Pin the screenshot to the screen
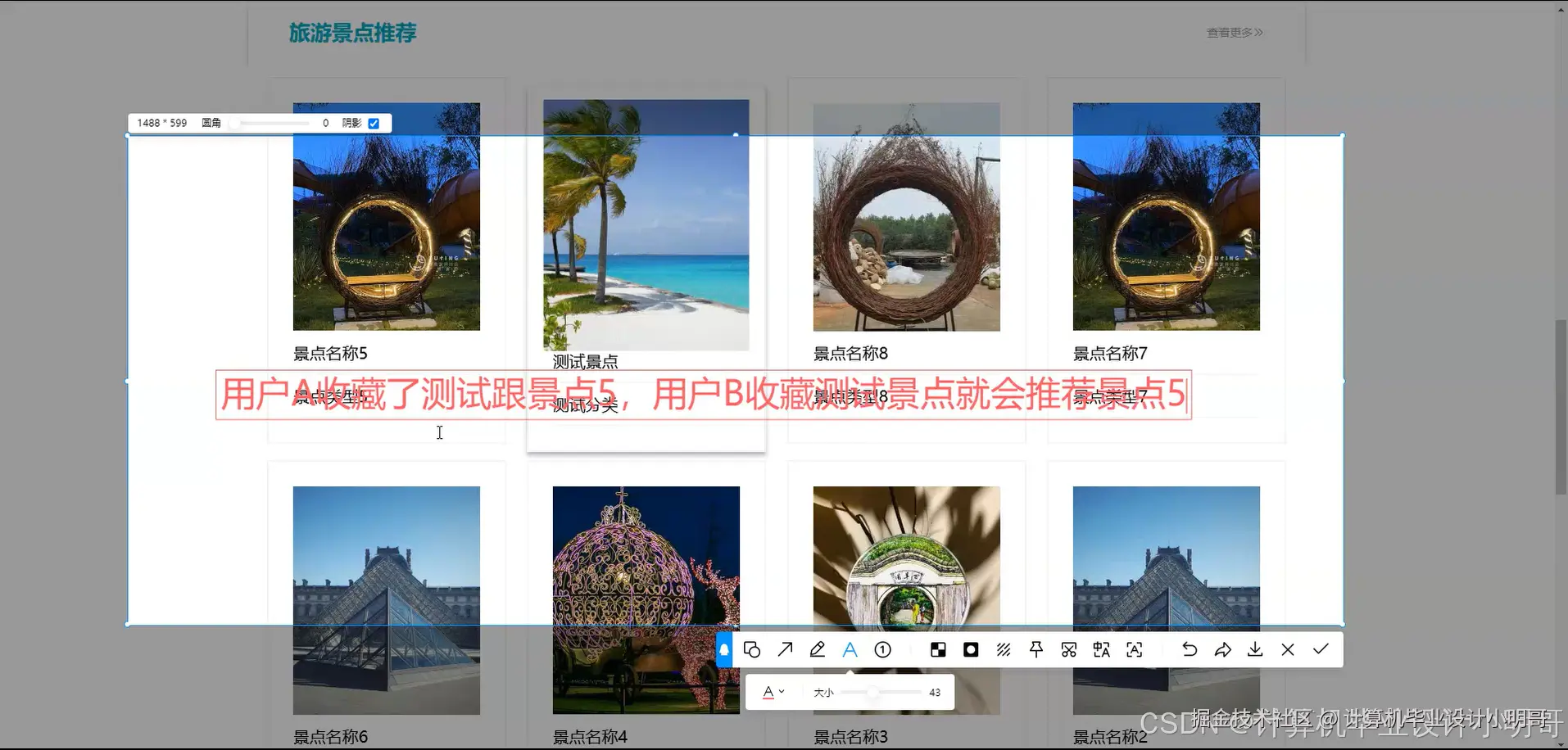The height and width of the screenshot is (750, 1568). pos(1036,648)
